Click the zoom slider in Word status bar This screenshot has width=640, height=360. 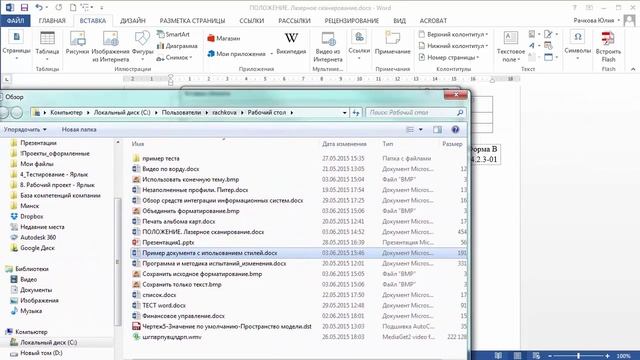(x=579, y=356)
